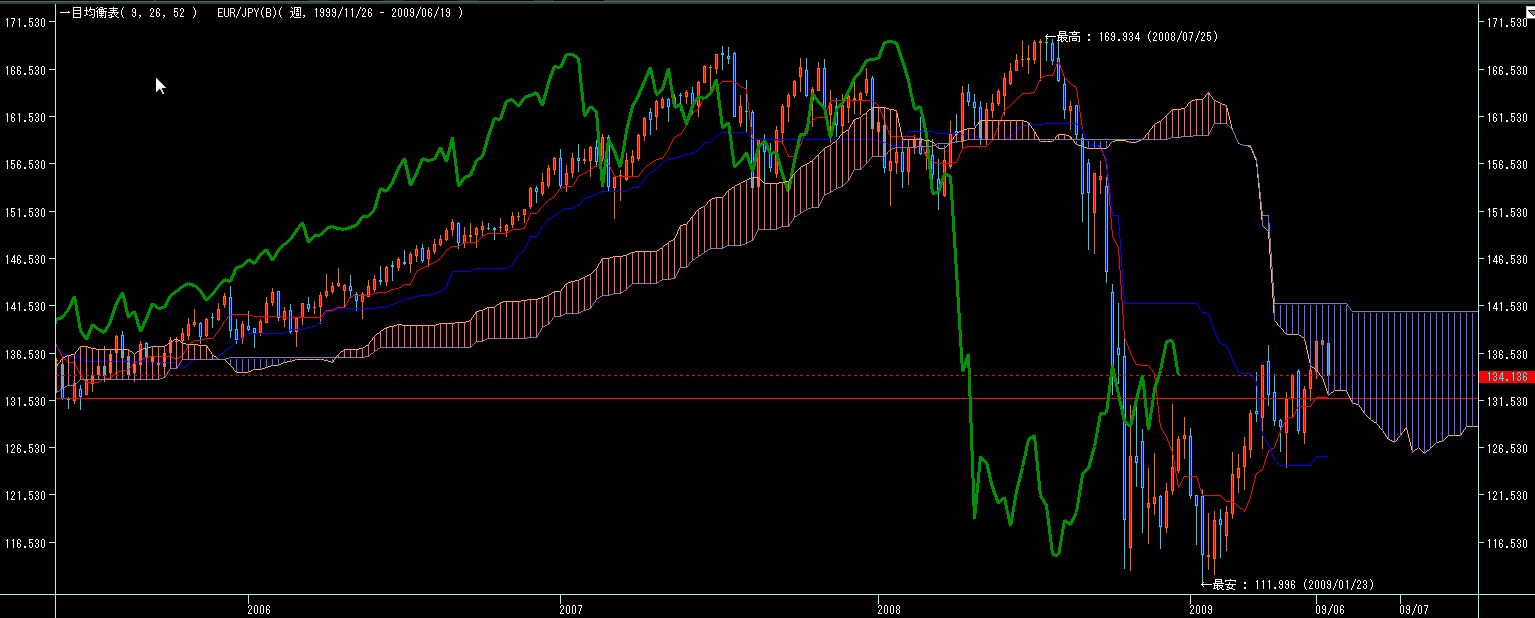
Task: Click the 2007 year marker on time axis
Action: coord(571,608)
